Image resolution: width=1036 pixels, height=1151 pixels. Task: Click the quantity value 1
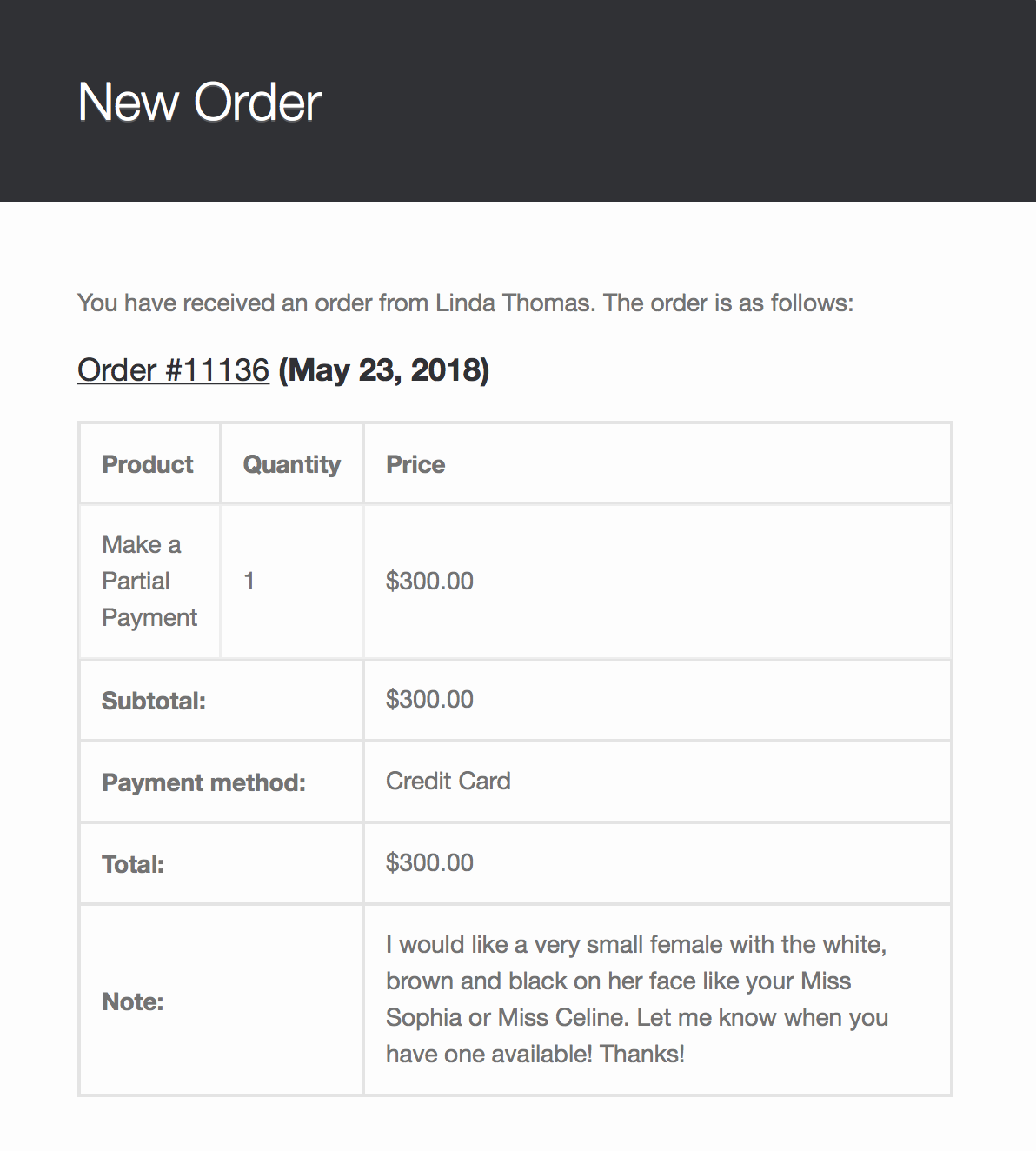pos(249,581)
